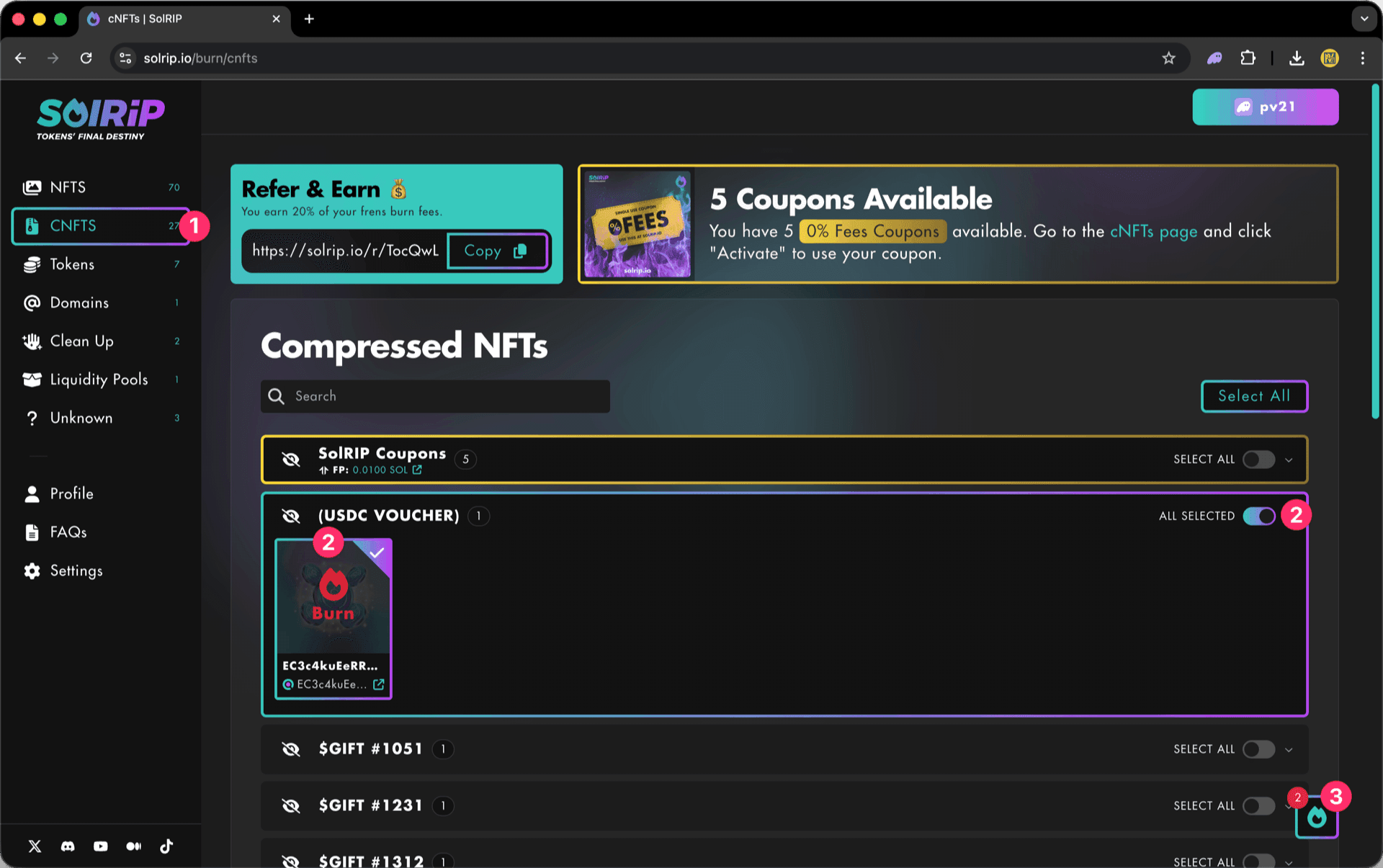Click the "0% Fees Coupons" highlighted text
The image size is (1383, 868).
[x=872, y=231]
